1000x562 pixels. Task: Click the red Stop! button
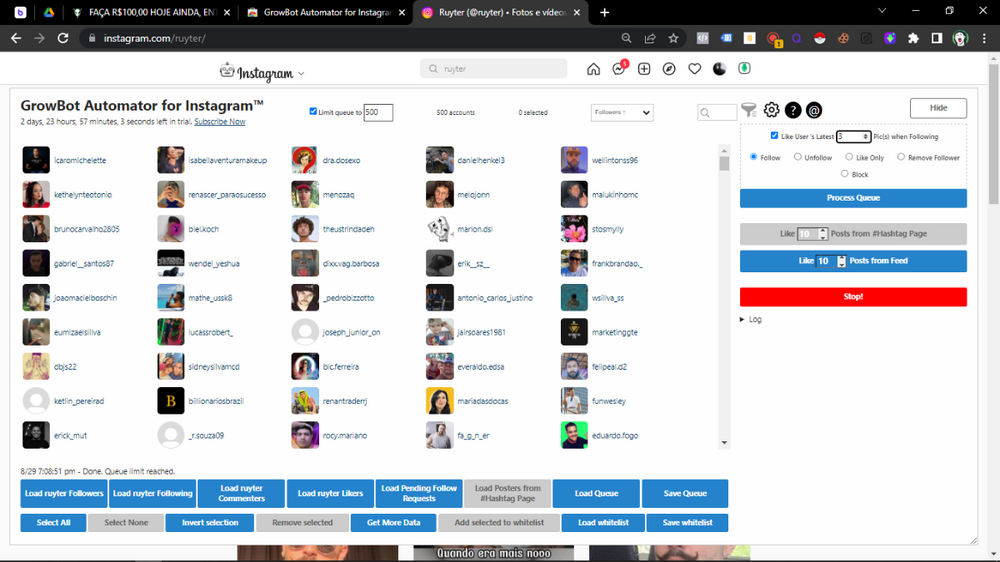[x=853, y=297]
